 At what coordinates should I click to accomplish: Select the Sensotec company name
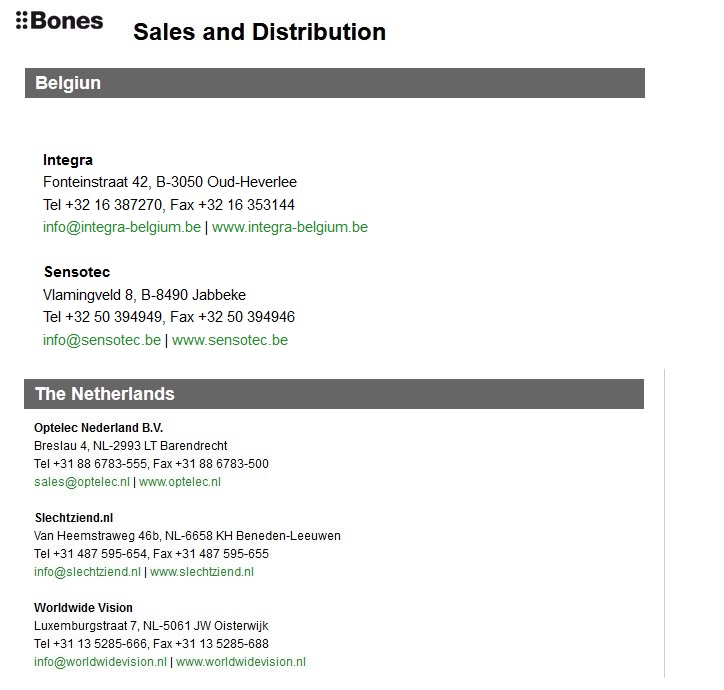click(77, 272)
